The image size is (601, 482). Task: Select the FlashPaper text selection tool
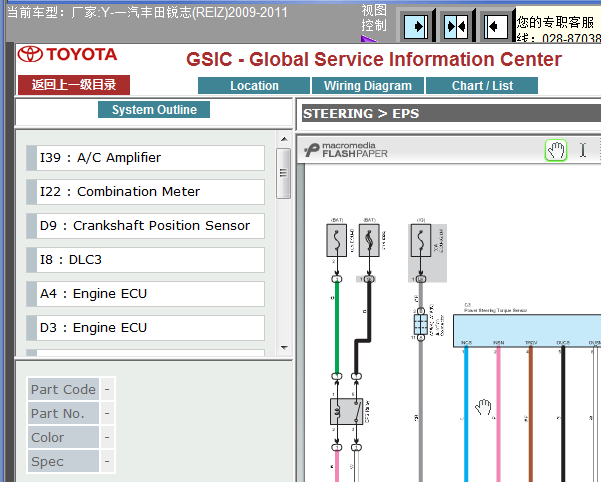click(x=583, y=150)
